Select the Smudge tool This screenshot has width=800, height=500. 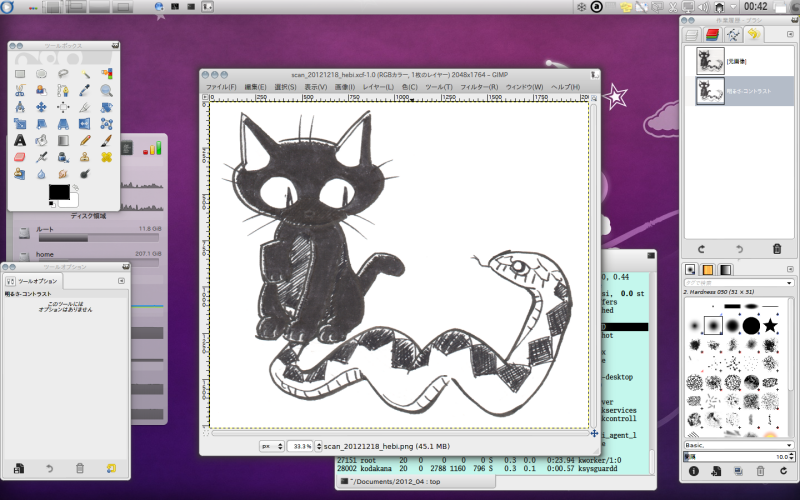pos(63,174)
